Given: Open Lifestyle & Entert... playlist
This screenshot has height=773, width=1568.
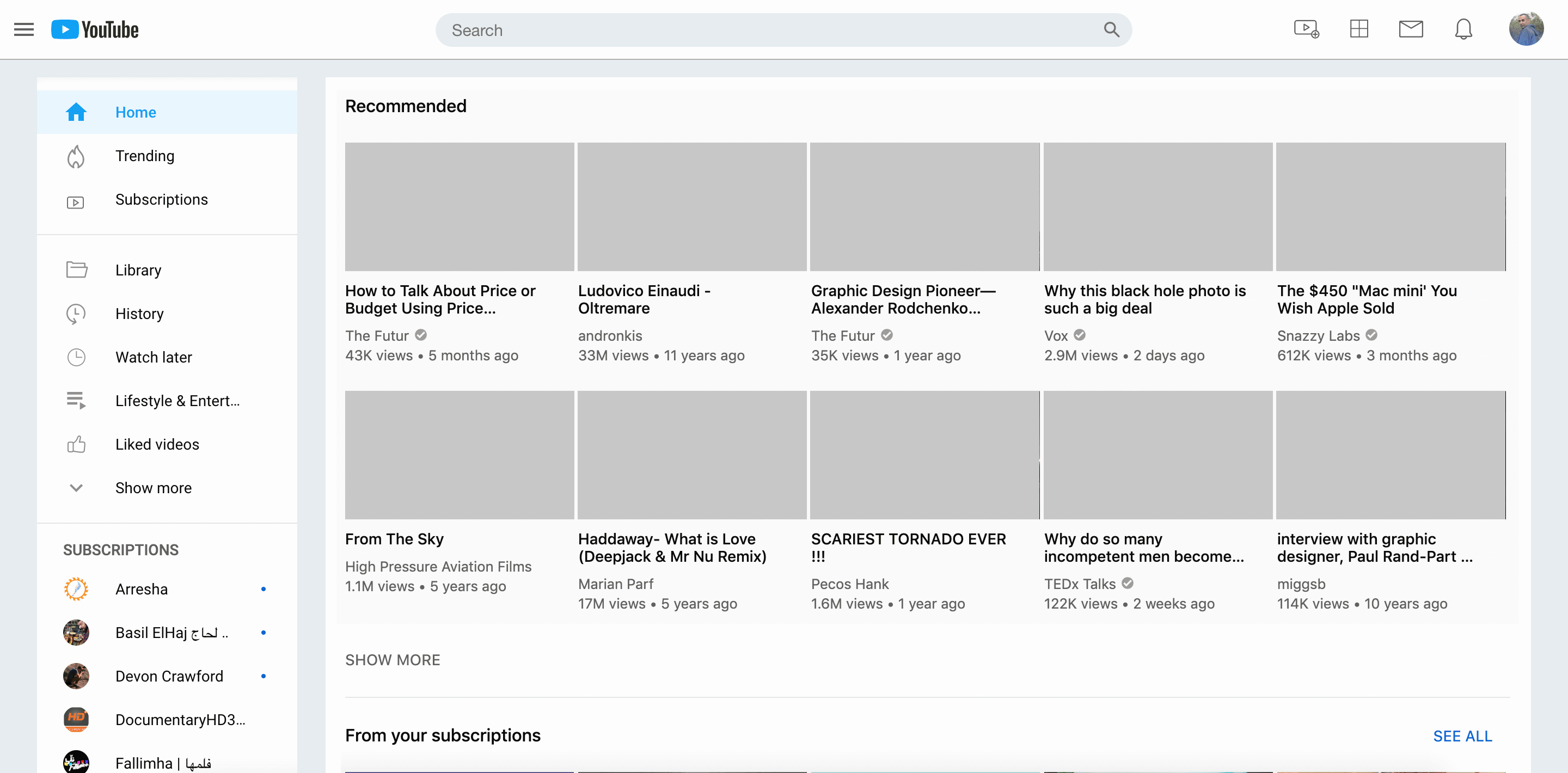Looking at the screenshot, I should (177, 401).
